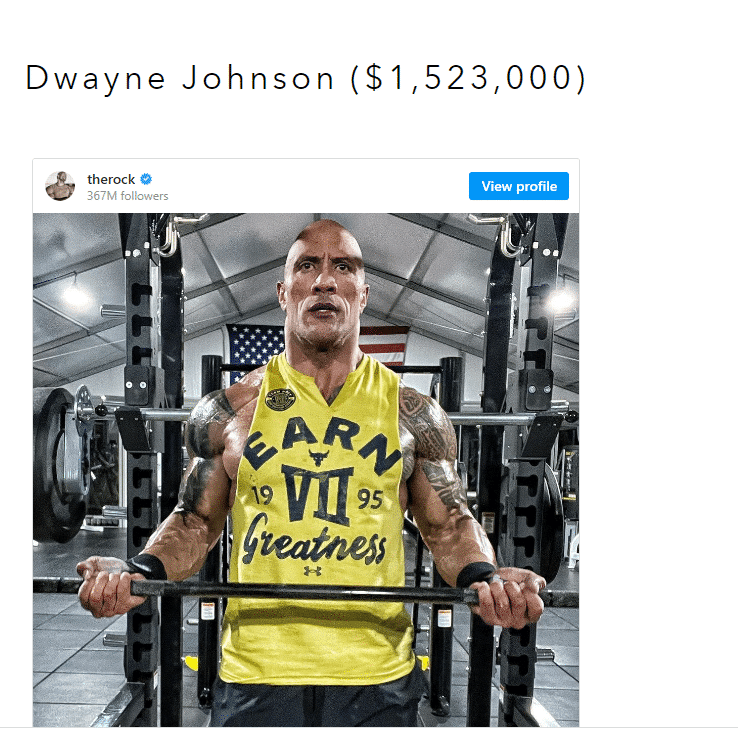738x732 pixels.
Task: Click the American flag in the photo
Action: tap(317, 347)
